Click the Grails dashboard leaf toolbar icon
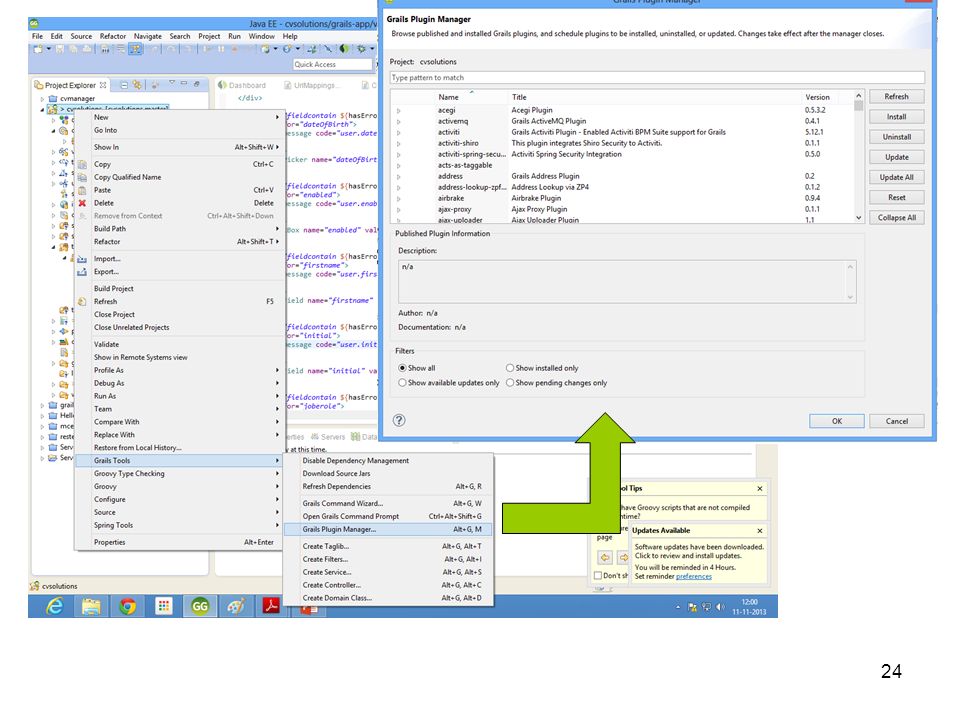 click(343, 48)
